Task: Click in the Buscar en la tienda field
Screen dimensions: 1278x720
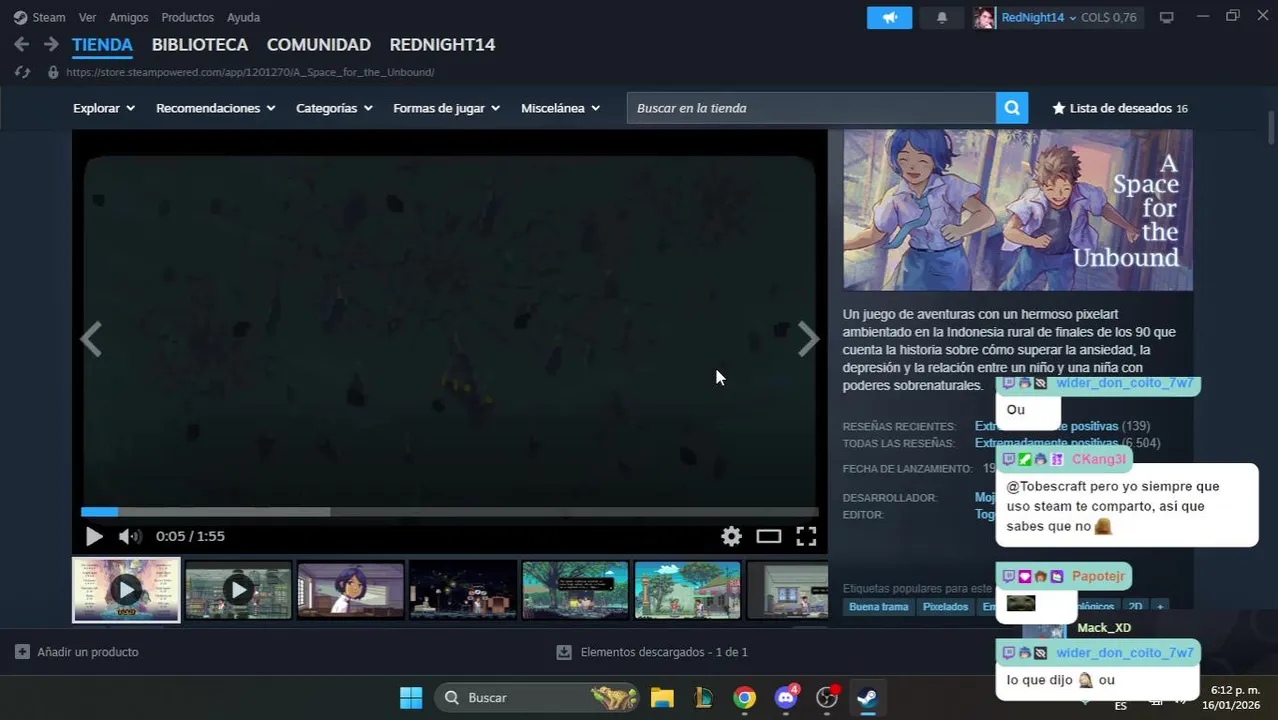Action: coord(811,108)
